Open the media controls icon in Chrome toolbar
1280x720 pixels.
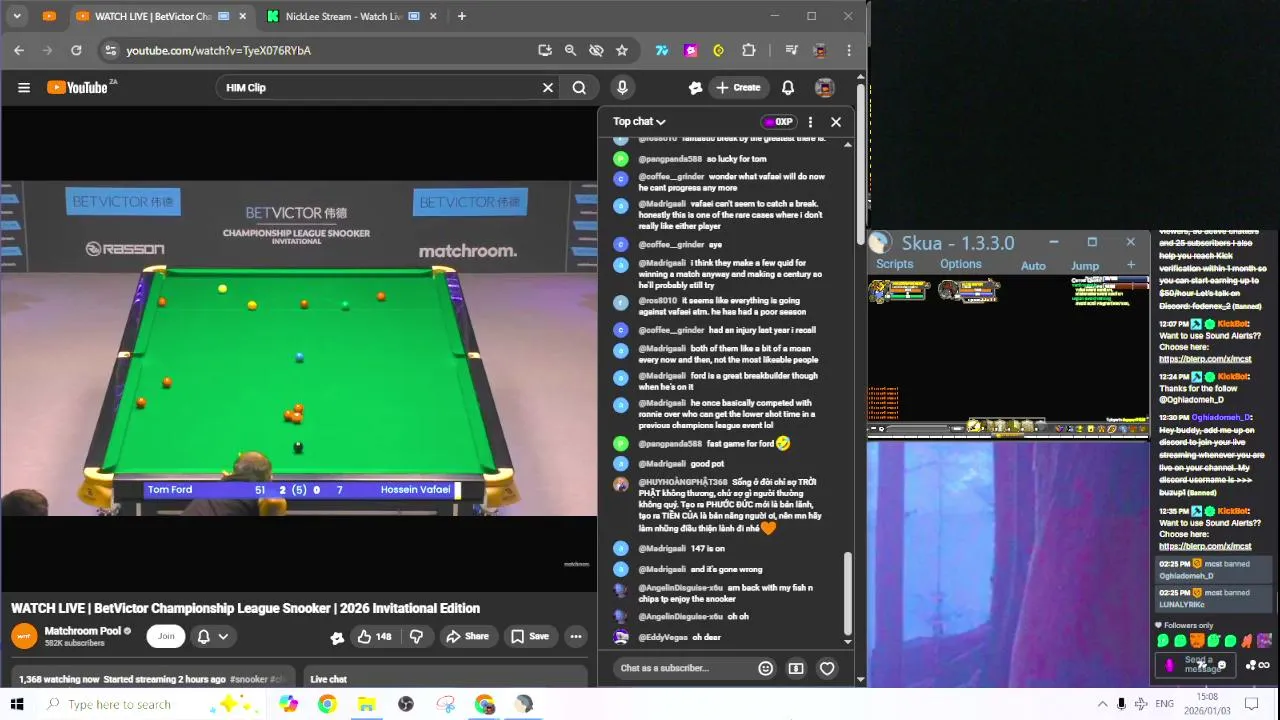(x=791, y=50)
